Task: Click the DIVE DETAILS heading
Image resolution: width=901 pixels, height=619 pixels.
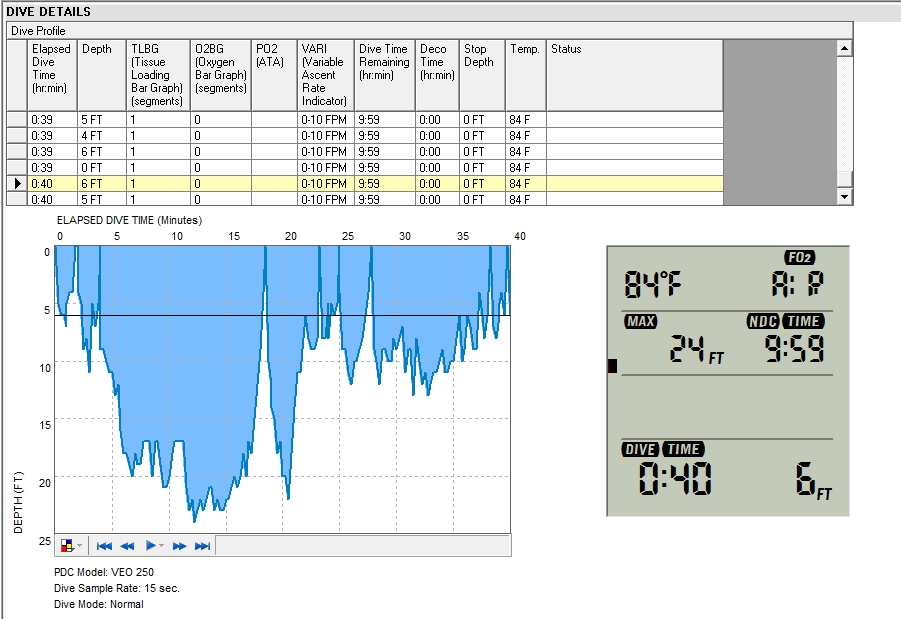Action: tap(48, 11)
